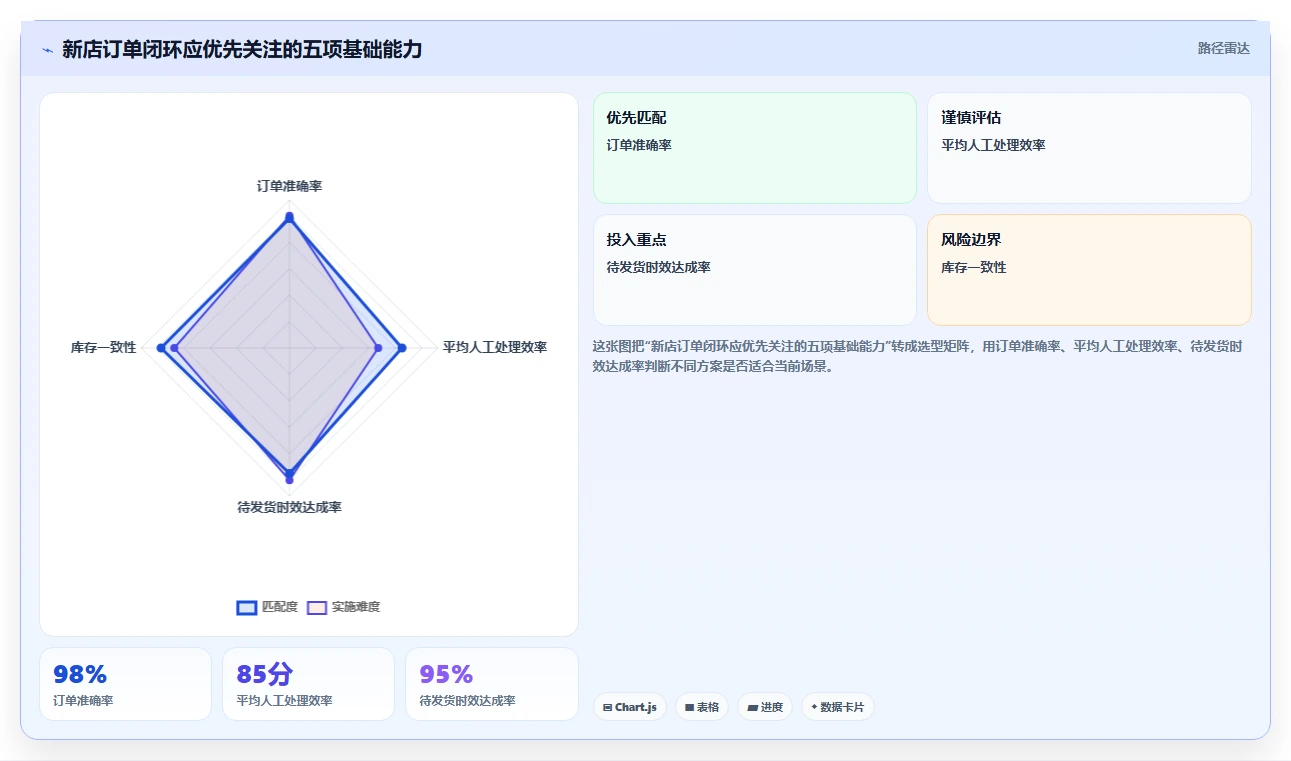Click the 待发货时效达成率 radar axis label

pyautogui.click(x=289, y=507)
